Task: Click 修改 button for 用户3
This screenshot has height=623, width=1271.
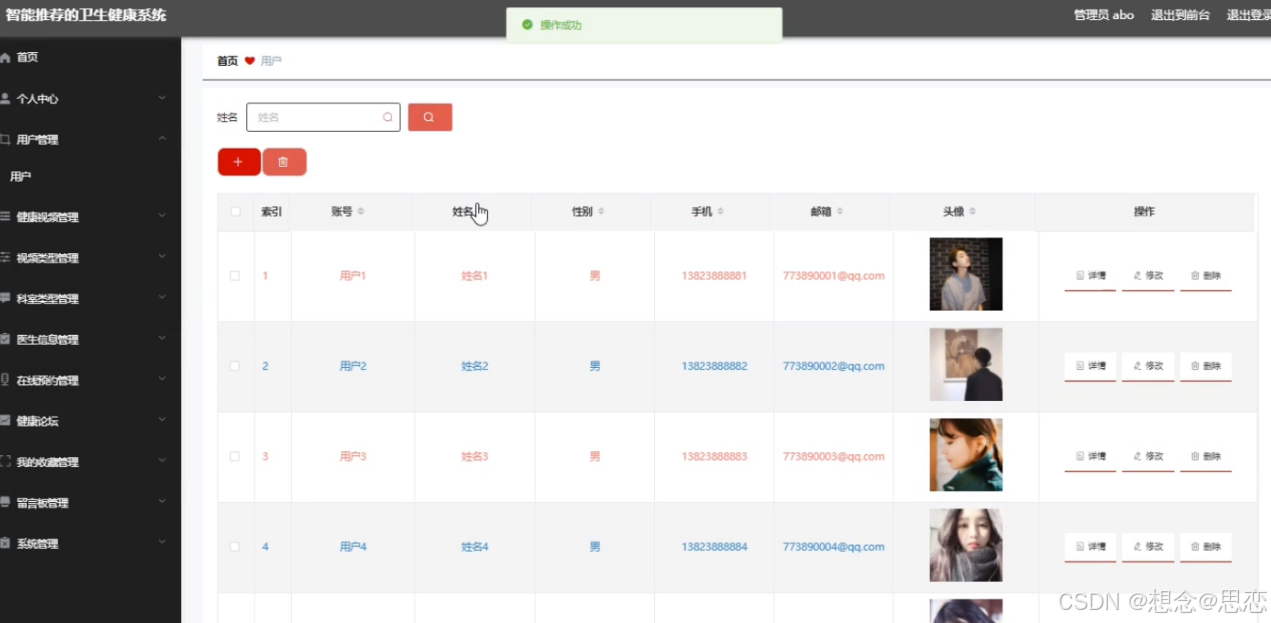Action: pos(1148,456)
